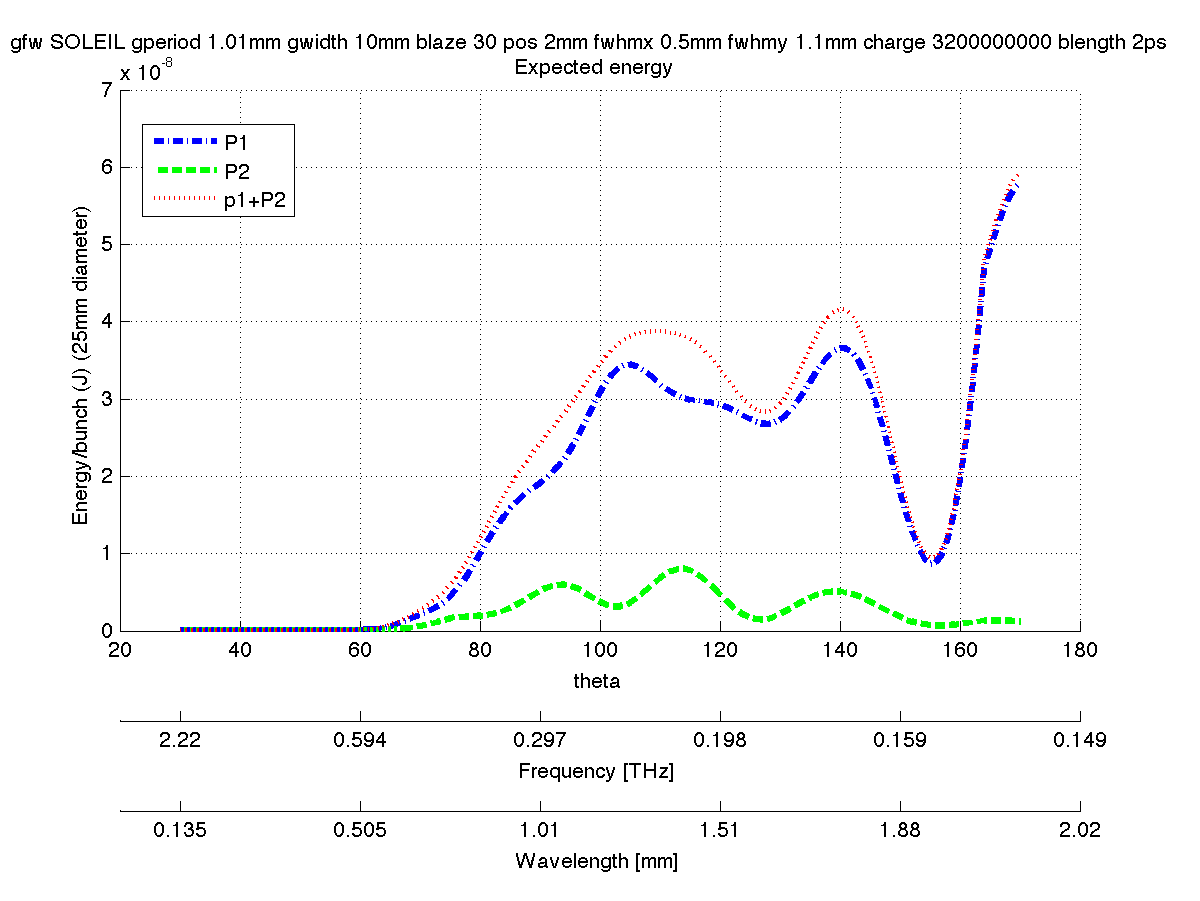Click frequency tick label 0.198
The image size is (1200, 901).
coord(720,741)
